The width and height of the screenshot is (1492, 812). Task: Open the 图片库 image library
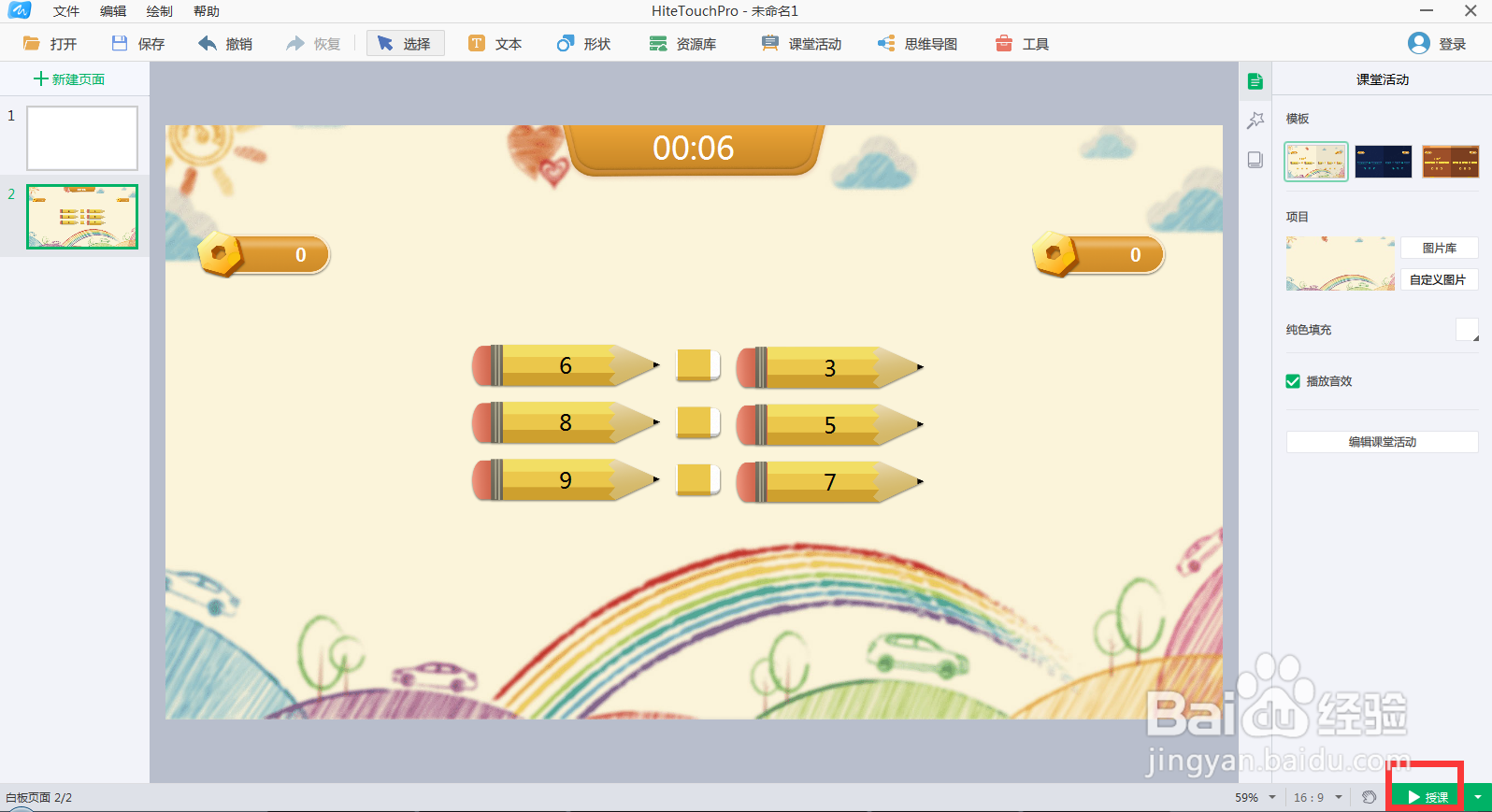point(1440,248)
